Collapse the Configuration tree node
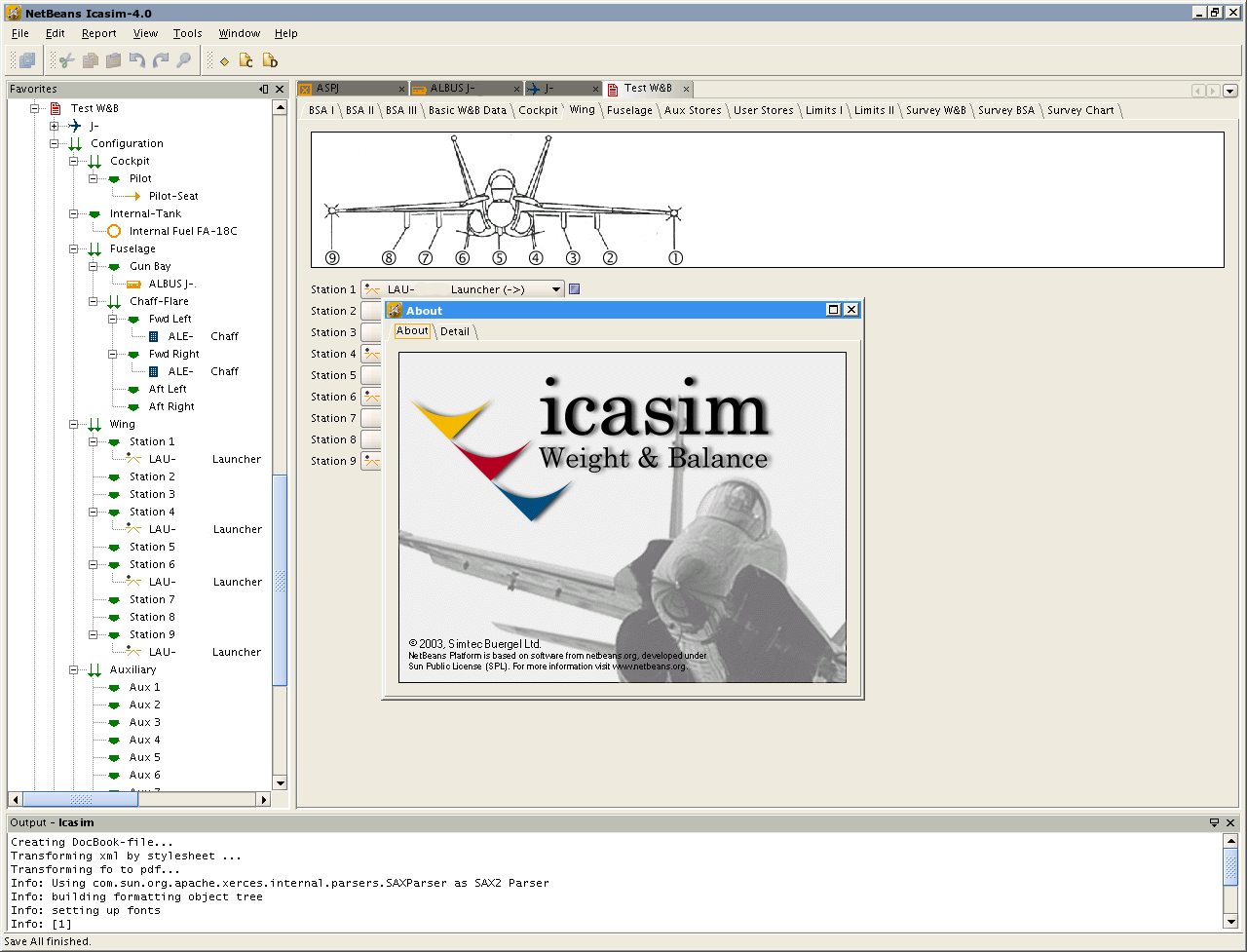Screen dimensions: 1247x952 click(55, 143)
